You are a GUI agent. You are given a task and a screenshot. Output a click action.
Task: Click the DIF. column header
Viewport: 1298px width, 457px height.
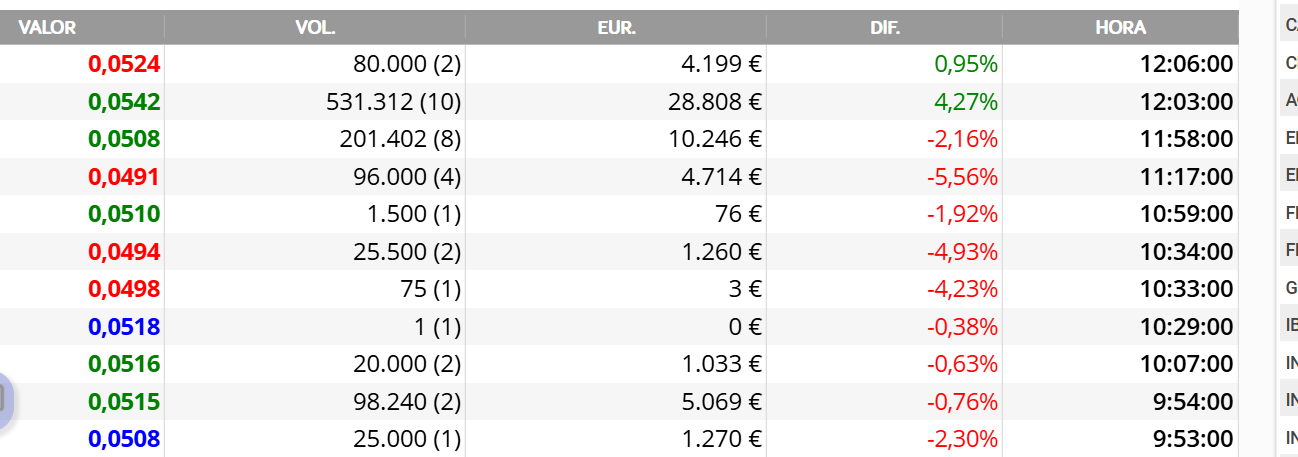coord(885,28)
